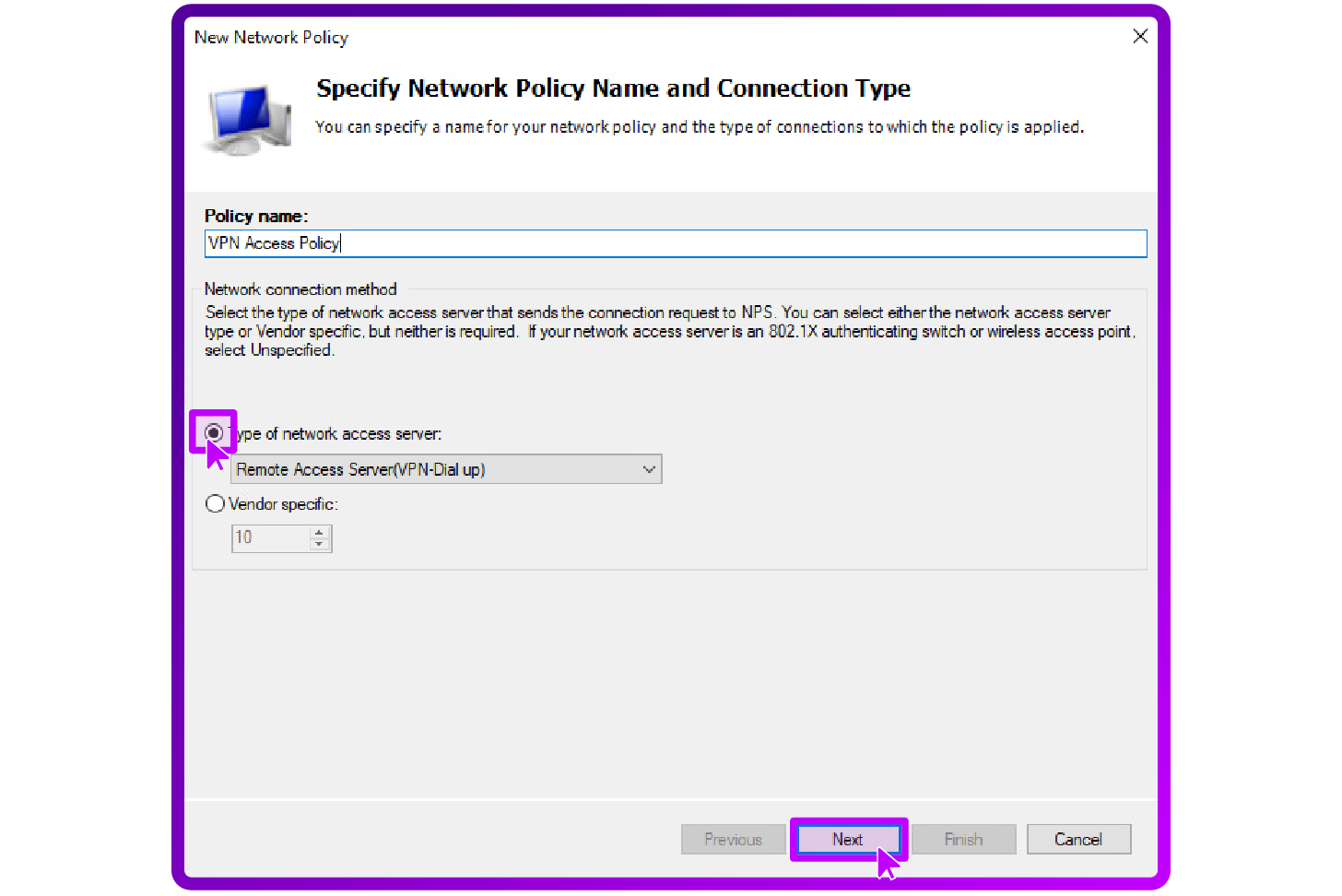Select the text 'VPN Access Policy'

click(x=273, y=242)
